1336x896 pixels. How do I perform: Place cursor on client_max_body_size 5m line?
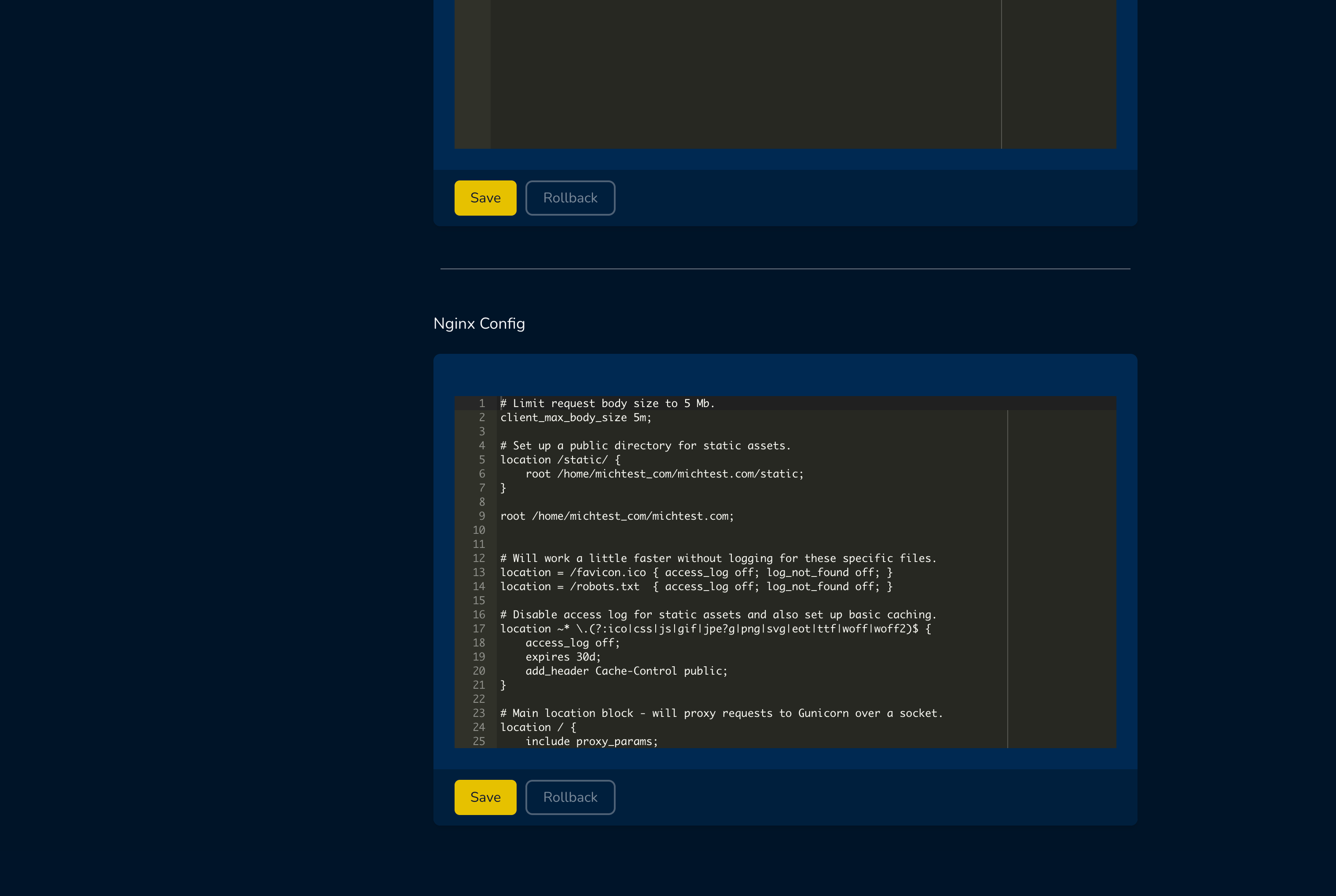[576, 418]
